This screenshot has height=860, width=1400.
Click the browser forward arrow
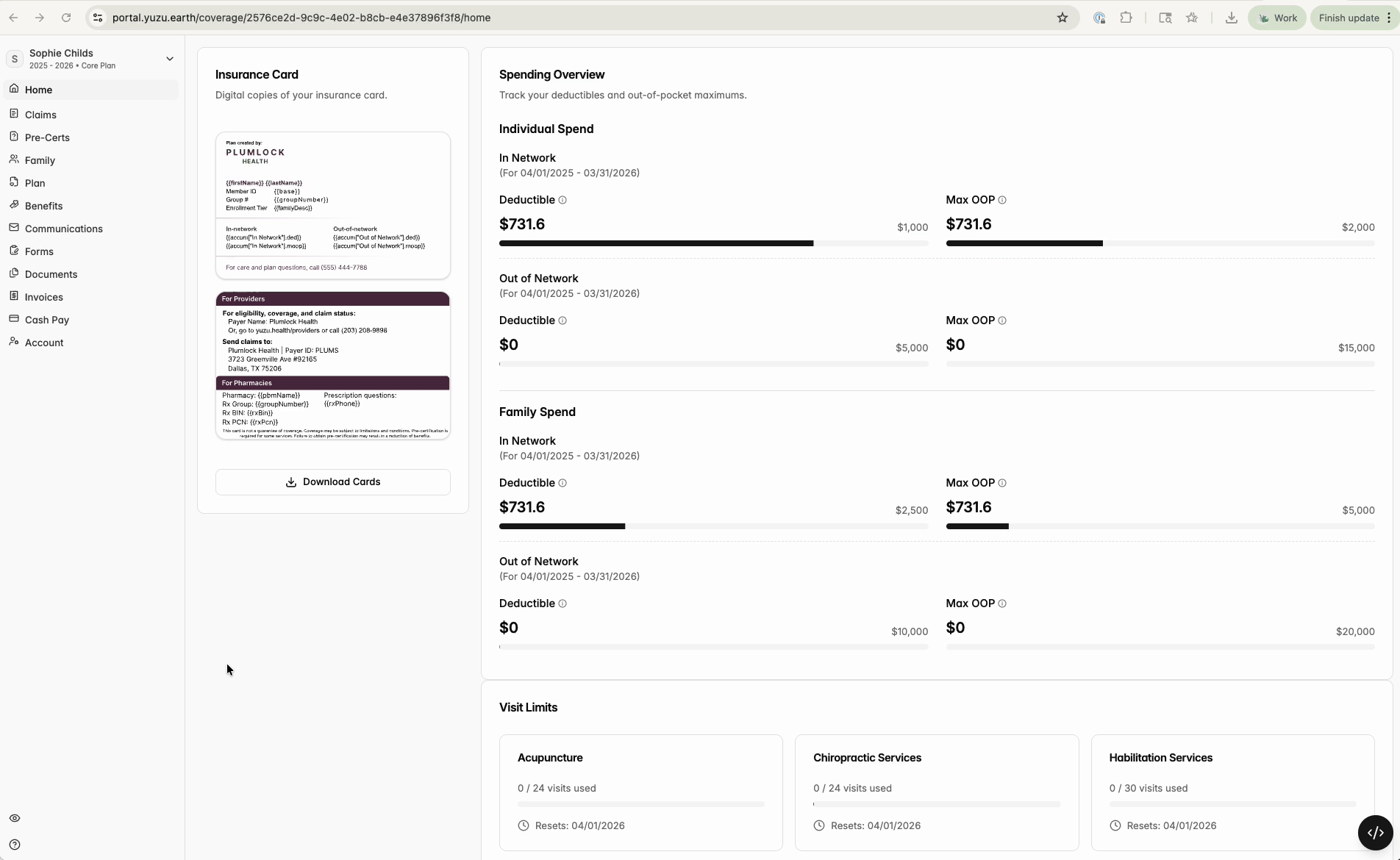pyautogui.click(x=40, y=18)
